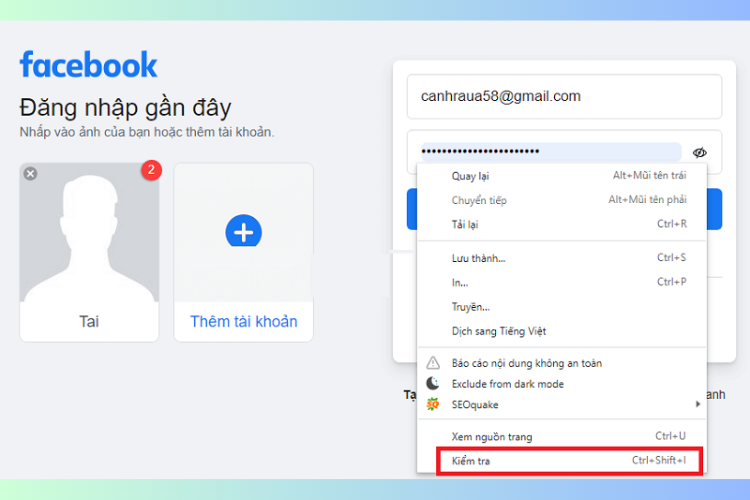750x500 pixels.
Task: Click the blue plus add account icon
Action: [x=243, y=232]
